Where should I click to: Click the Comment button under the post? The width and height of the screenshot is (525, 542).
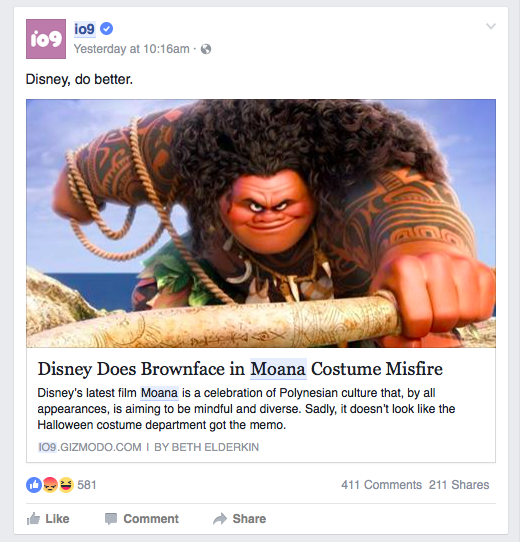[142, 518]
